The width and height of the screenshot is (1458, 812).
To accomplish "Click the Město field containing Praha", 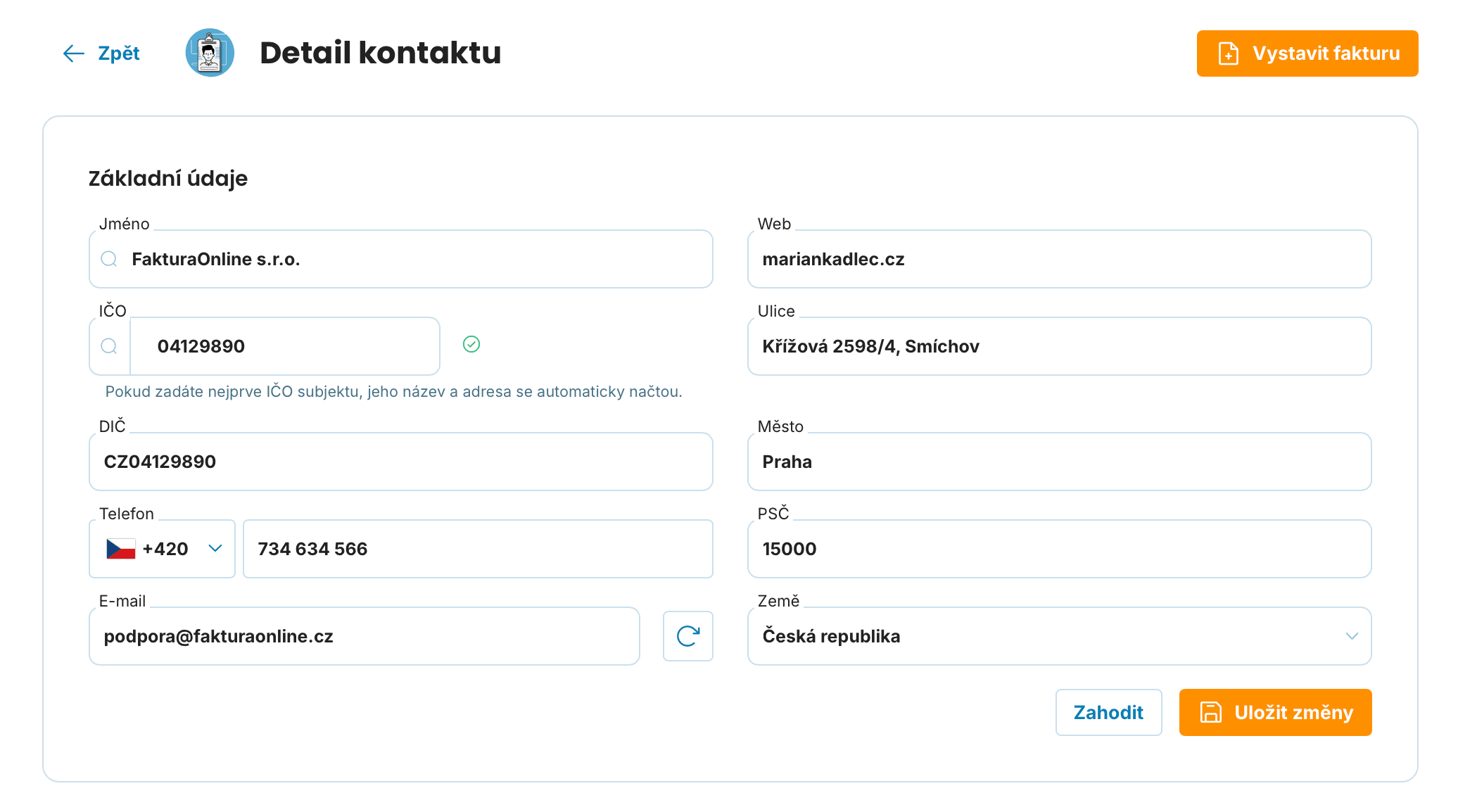I will point(1060,462).
